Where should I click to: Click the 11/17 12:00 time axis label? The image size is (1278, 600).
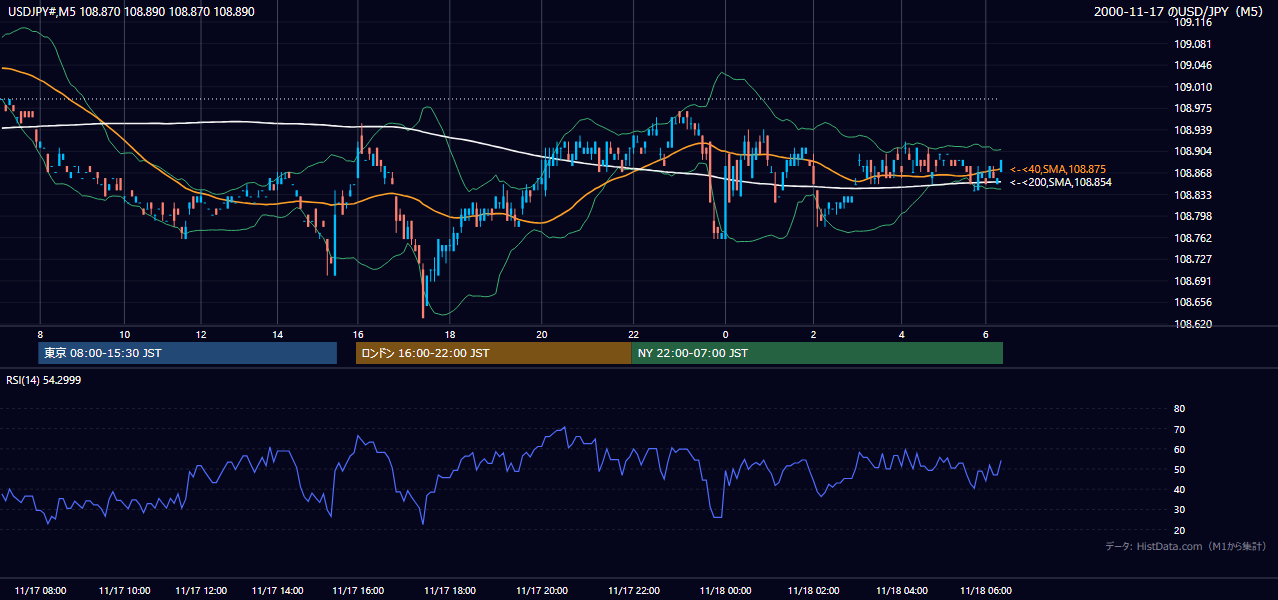point(201,591)
